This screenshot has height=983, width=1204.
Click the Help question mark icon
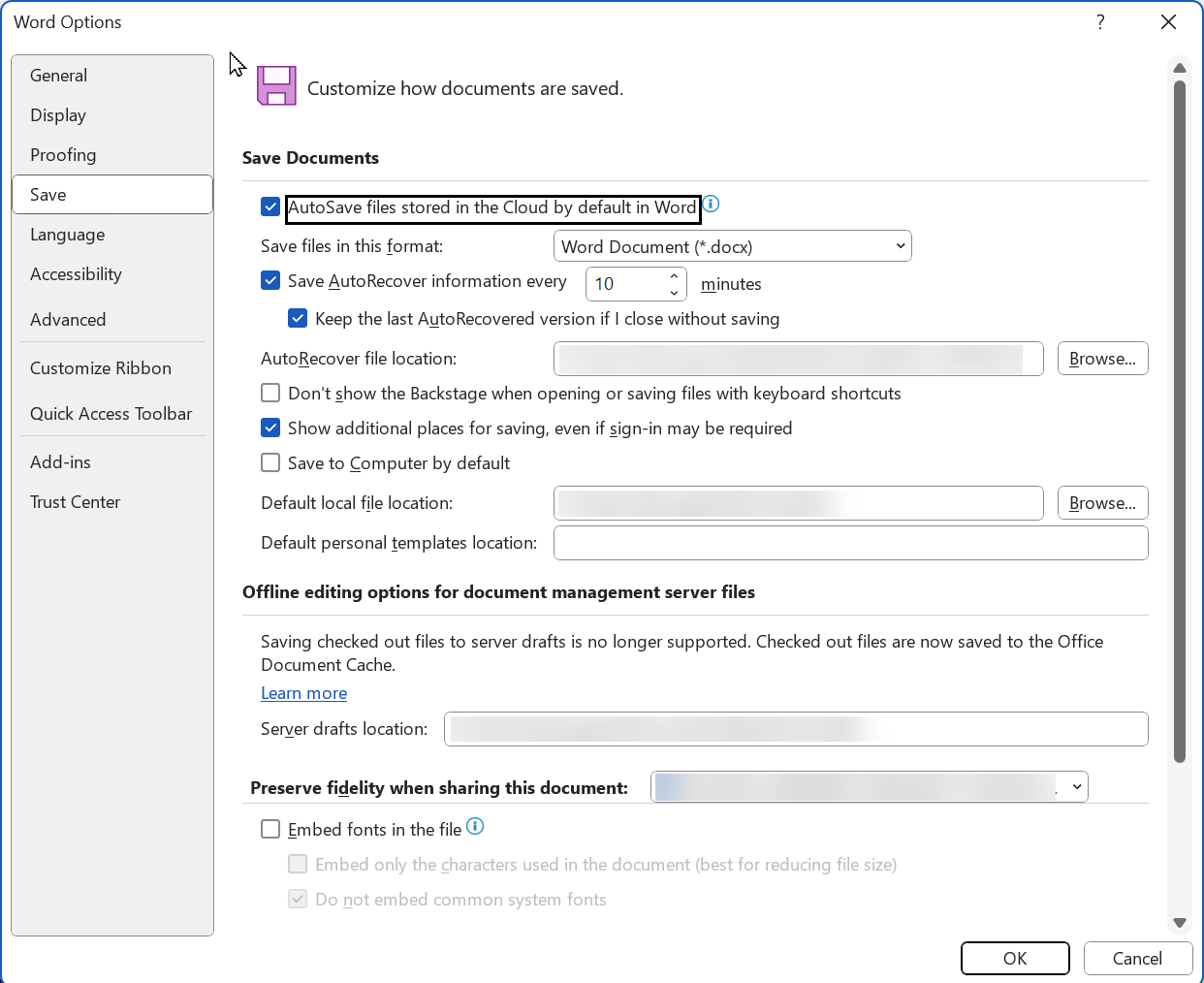click(x=1100, y=21)
